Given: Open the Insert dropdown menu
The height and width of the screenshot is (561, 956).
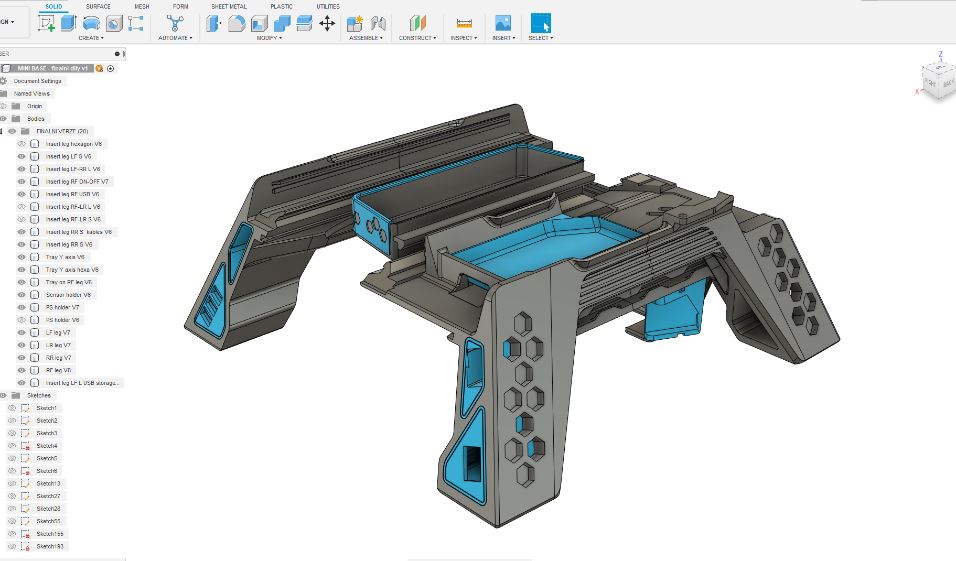Looking at the screenshot, I should [x=504, y=38].
